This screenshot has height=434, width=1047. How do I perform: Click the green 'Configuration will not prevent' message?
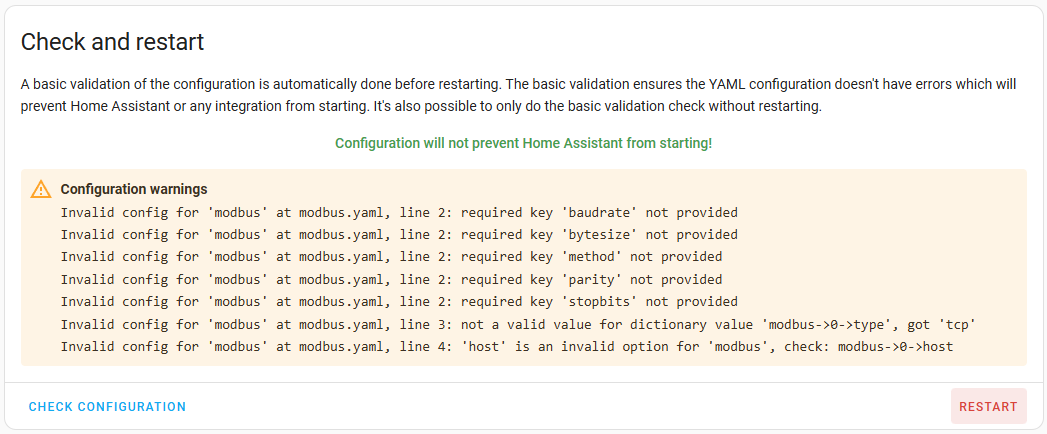pos(523,143)
